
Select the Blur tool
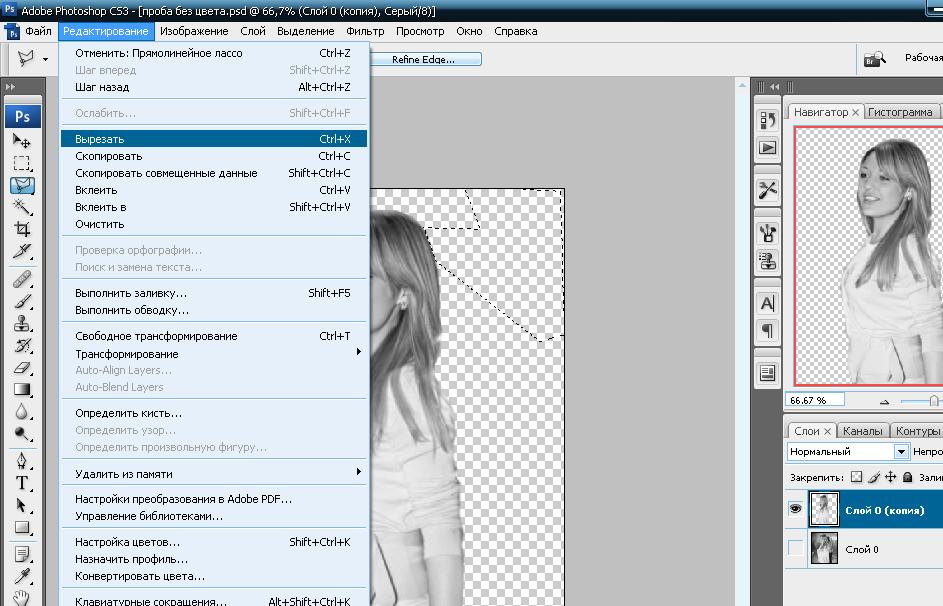[x=22, y=412]
